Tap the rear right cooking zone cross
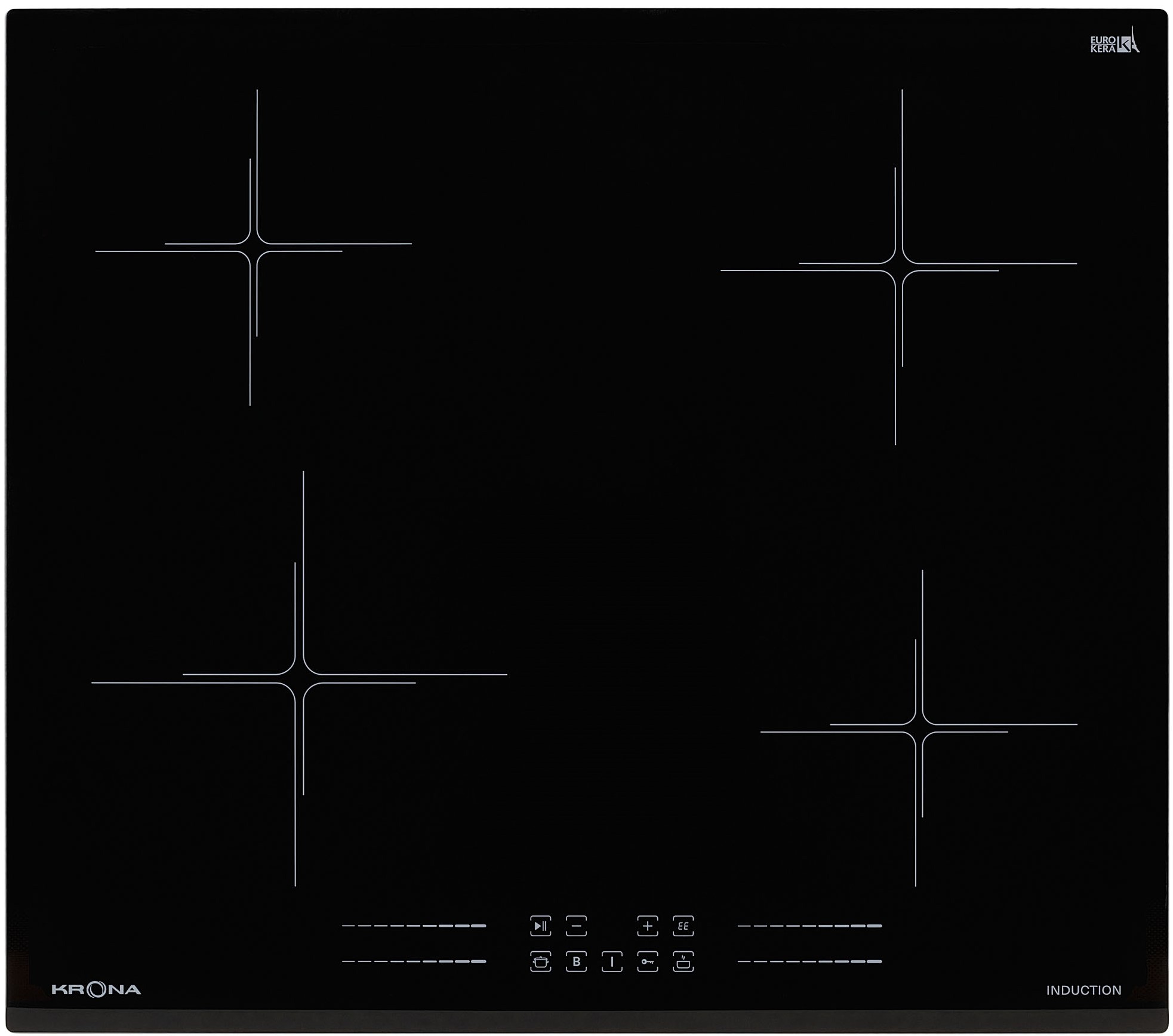Screen dimensions: 1173x1036 coord(899,267)
